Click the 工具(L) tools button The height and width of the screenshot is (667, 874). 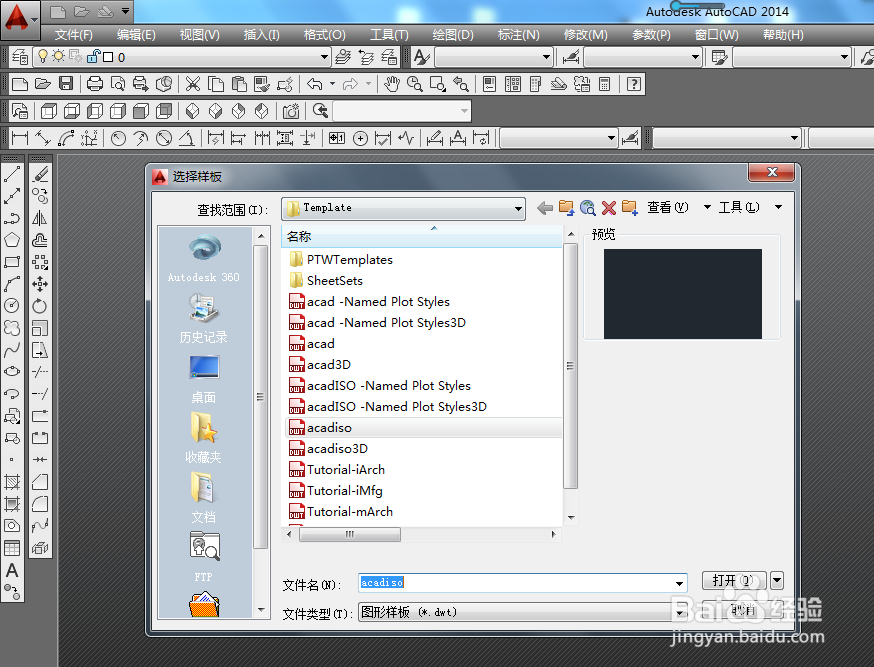point(739,207)
